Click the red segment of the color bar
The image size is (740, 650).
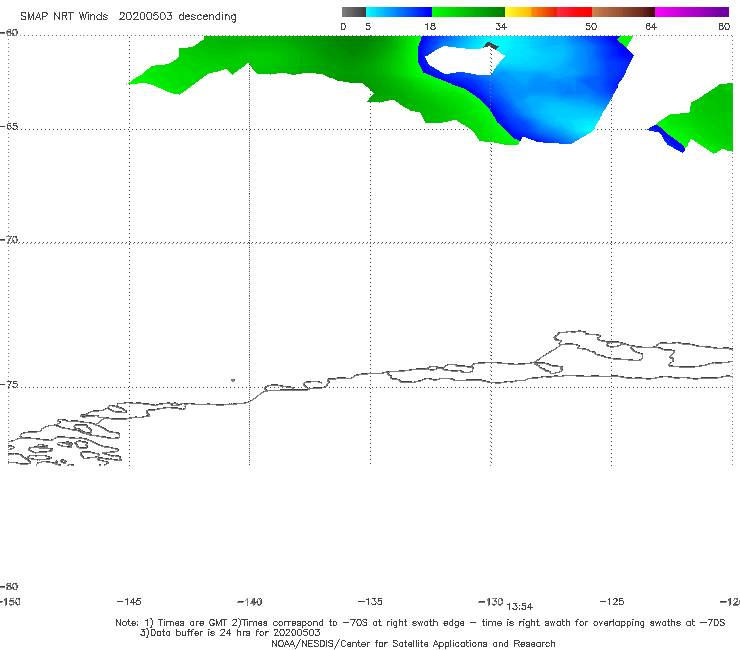[x=574, y=12]
